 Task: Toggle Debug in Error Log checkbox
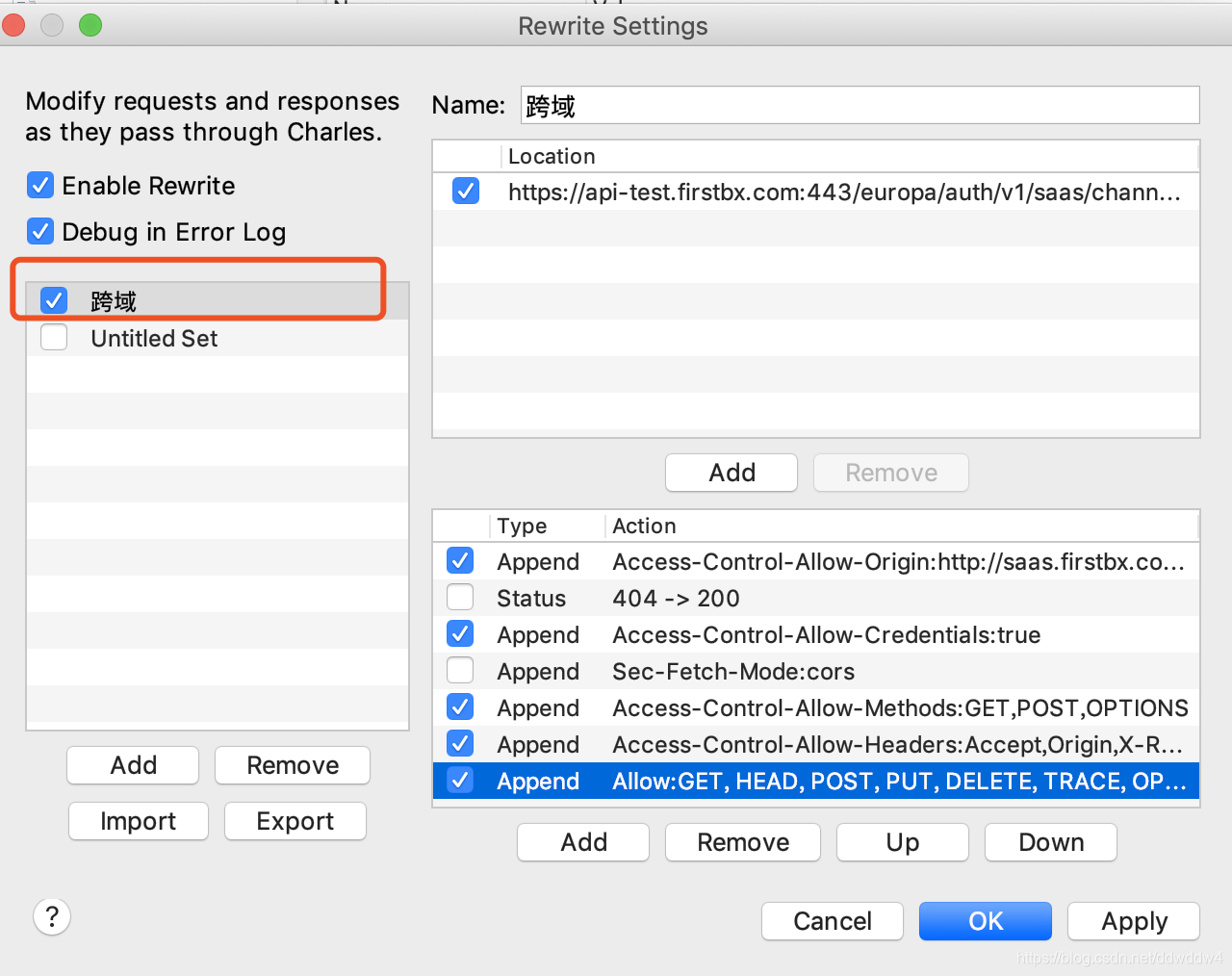click(40, 231)
